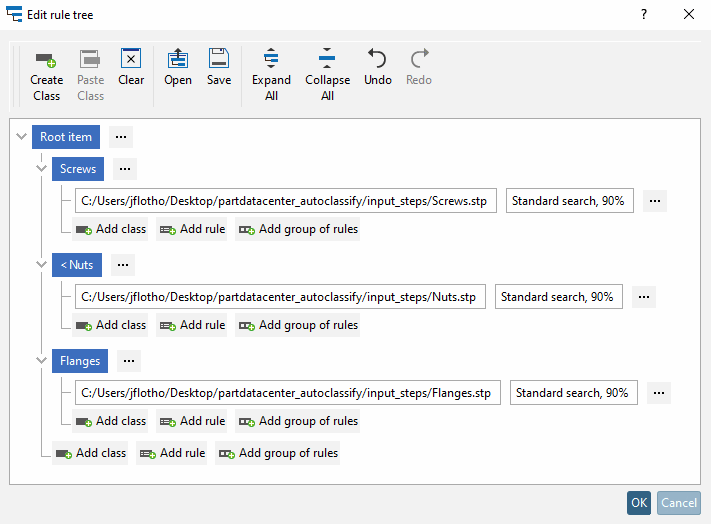Select the Flanges class node
Image resolution: width=711 pixels, height=524 pixels.
tap(80, 361)
